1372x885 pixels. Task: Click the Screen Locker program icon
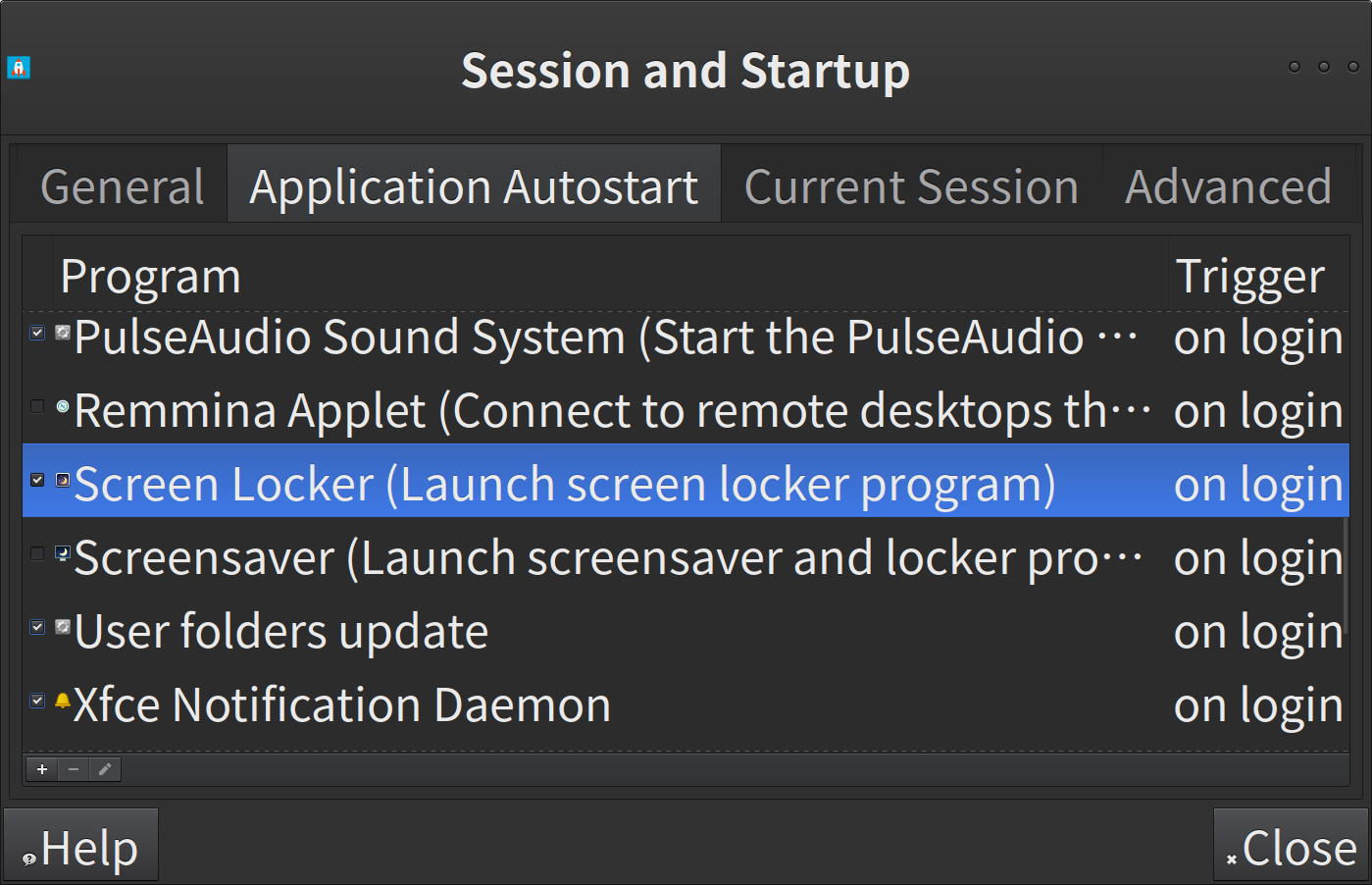(62, 480)
